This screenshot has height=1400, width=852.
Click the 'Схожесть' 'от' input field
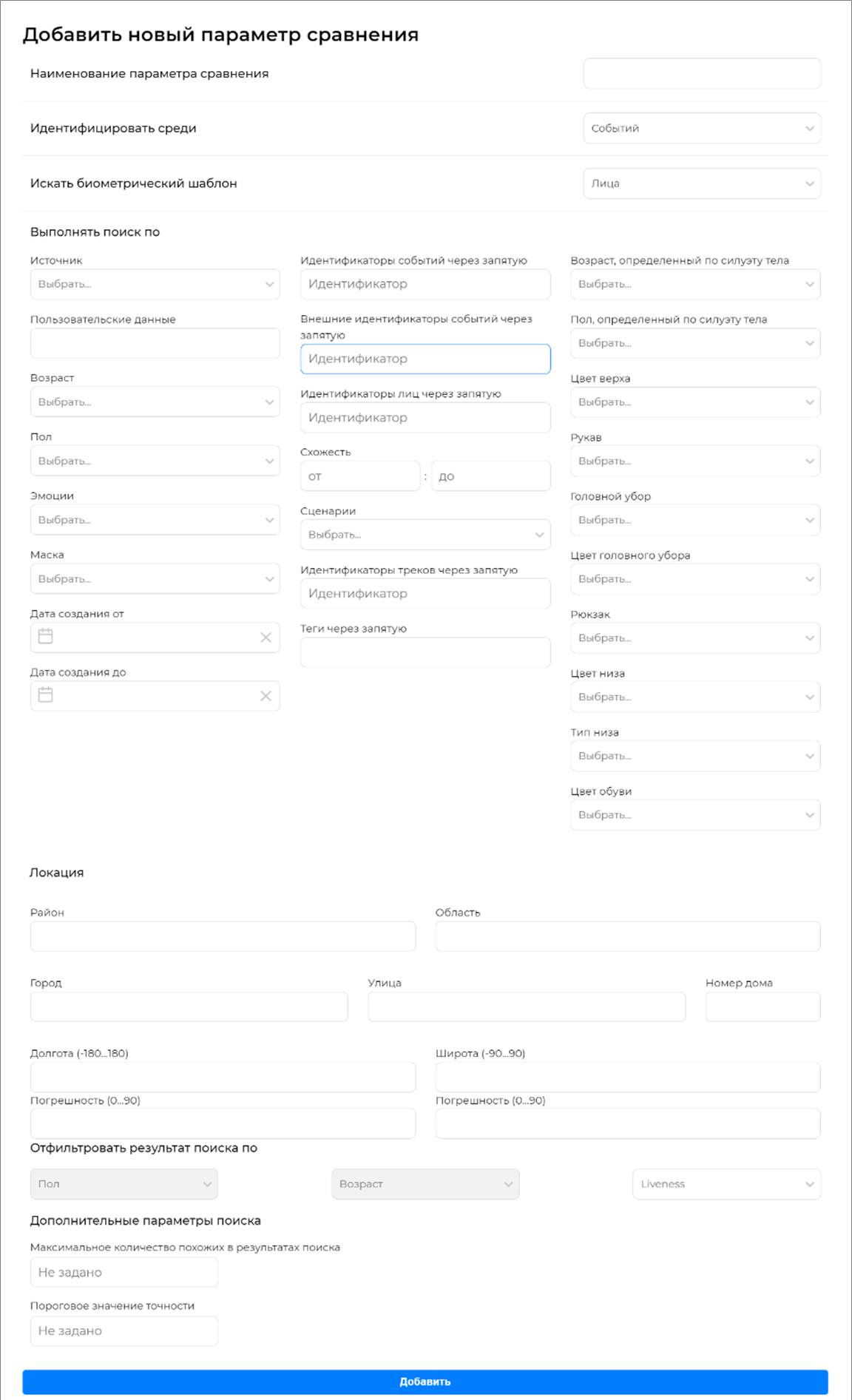(359, 476)
